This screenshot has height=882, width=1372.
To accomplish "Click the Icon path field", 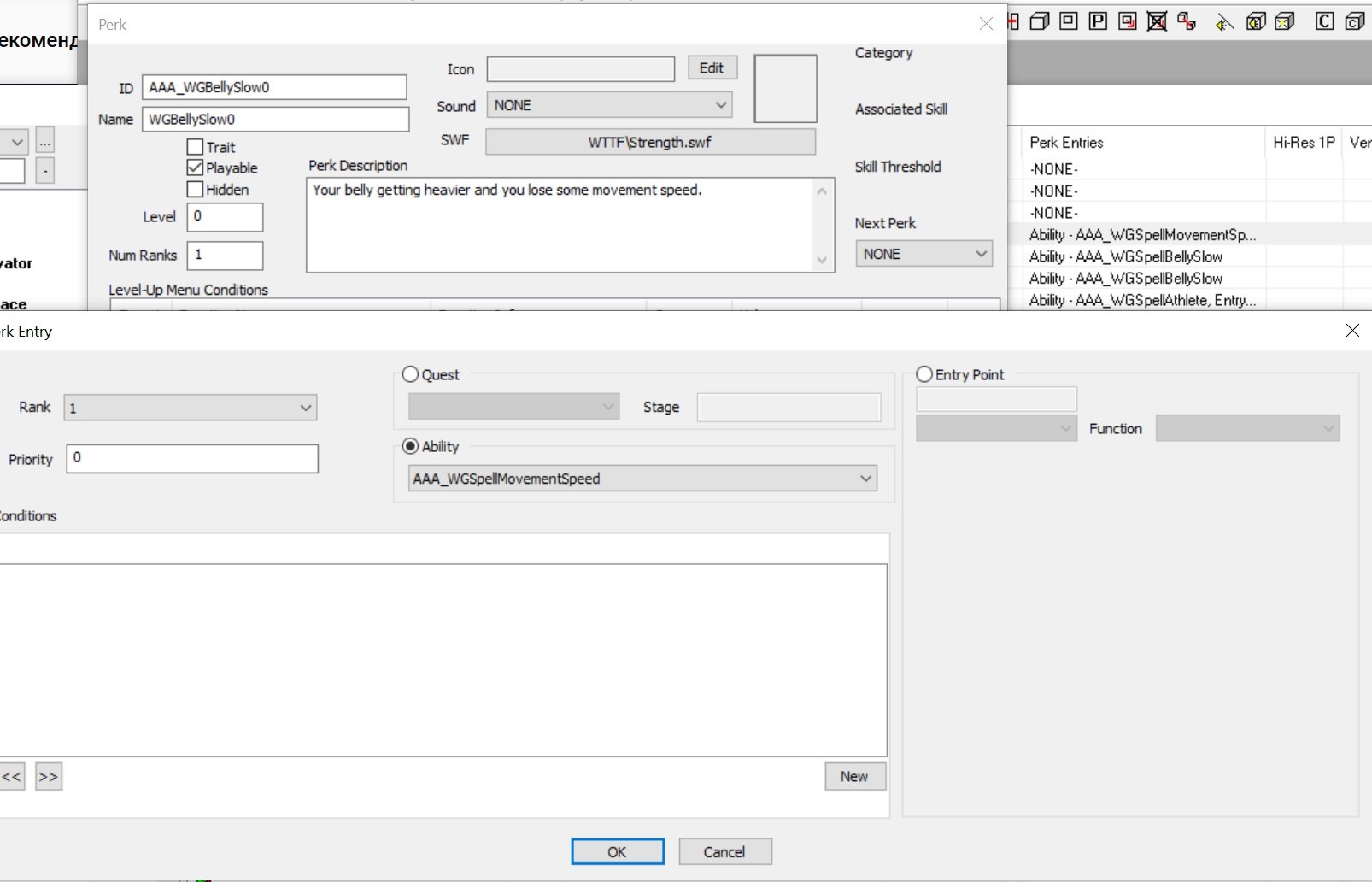I will [581, 69].
